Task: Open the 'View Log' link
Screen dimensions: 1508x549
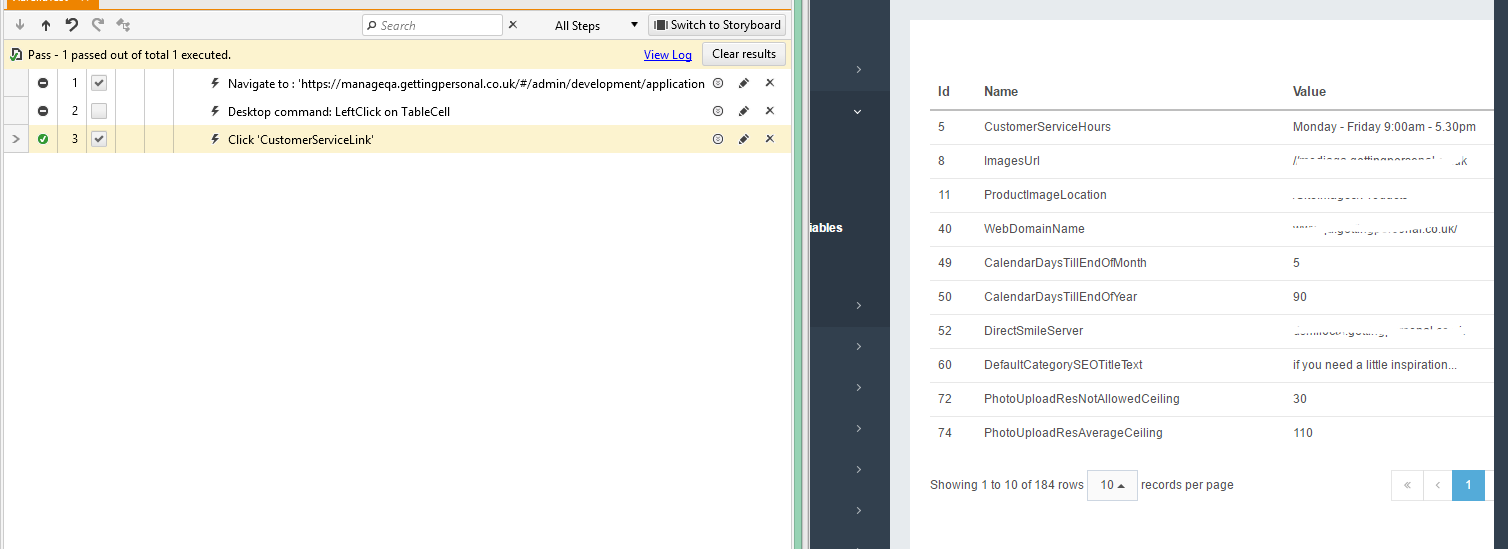Action: [667, 55]
